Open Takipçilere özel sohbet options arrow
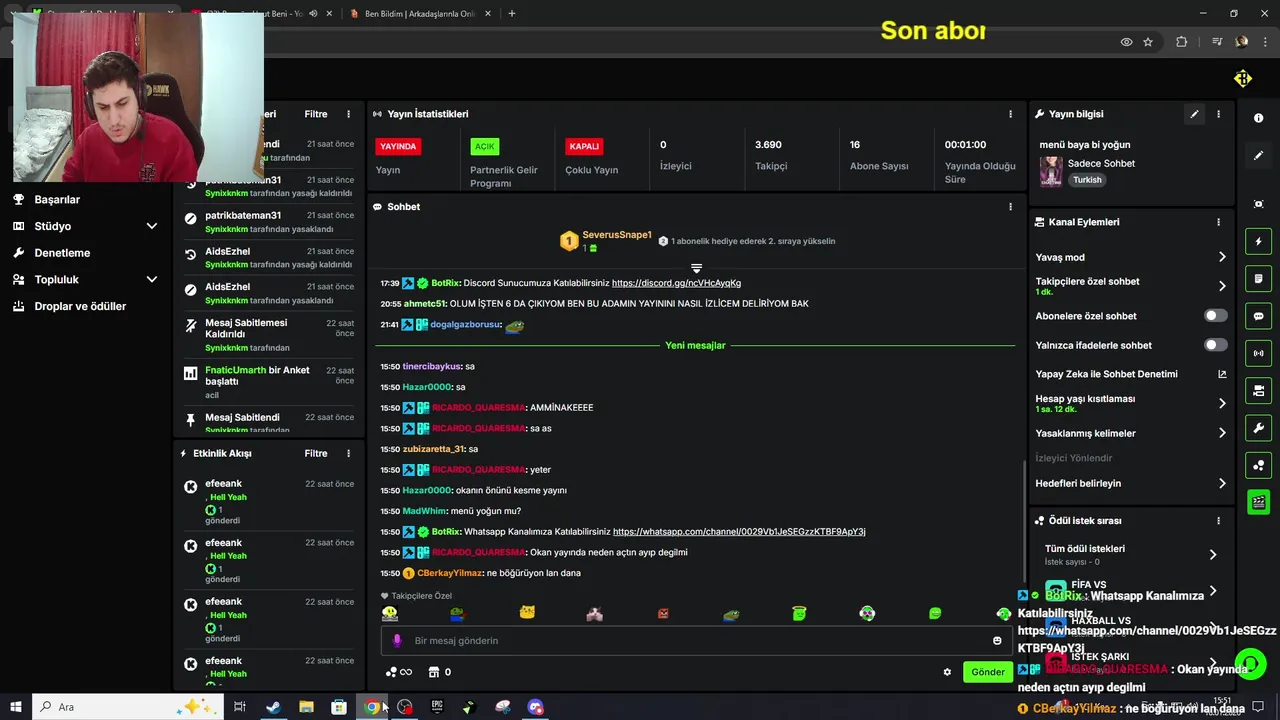Screen dimensions: 1280x720 (1221, 286)
